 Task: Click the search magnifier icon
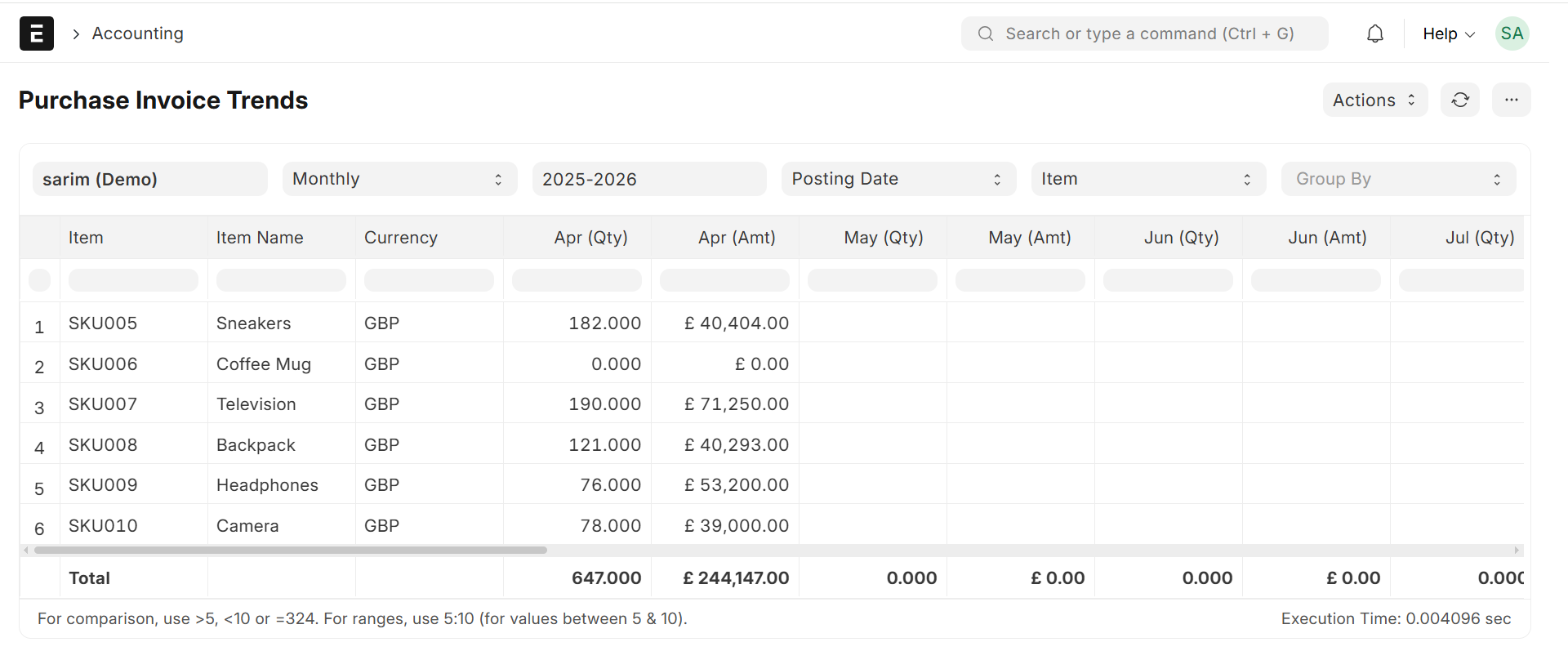click(986, 33)
